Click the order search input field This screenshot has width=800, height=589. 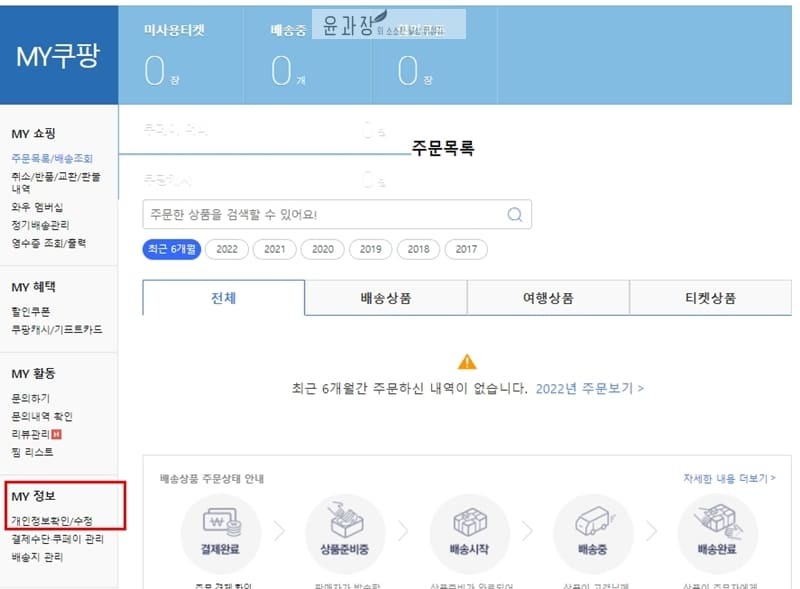point(337,214)
